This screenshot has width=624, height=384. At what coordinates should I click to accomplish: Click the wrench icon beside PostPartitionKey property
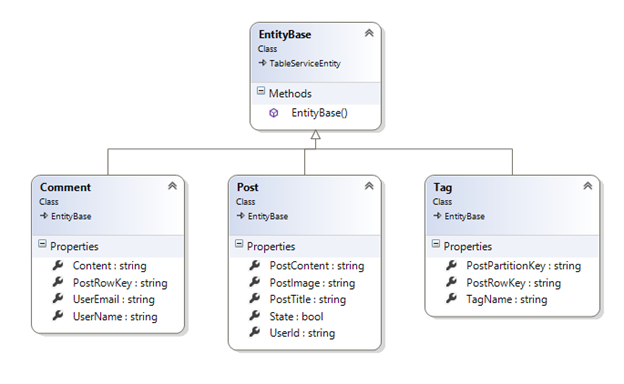pos(451,265)
